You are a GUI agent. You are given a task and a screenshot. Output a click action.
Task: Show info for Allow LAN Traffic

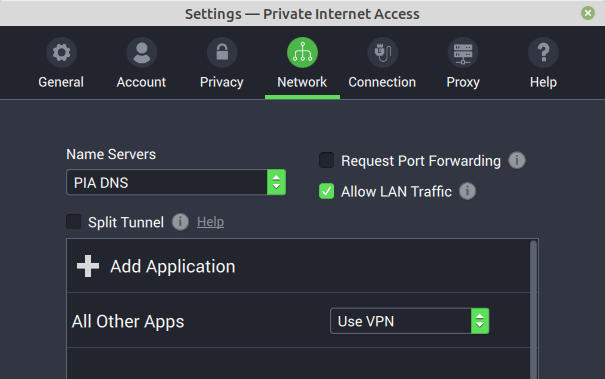pos(467,191)
